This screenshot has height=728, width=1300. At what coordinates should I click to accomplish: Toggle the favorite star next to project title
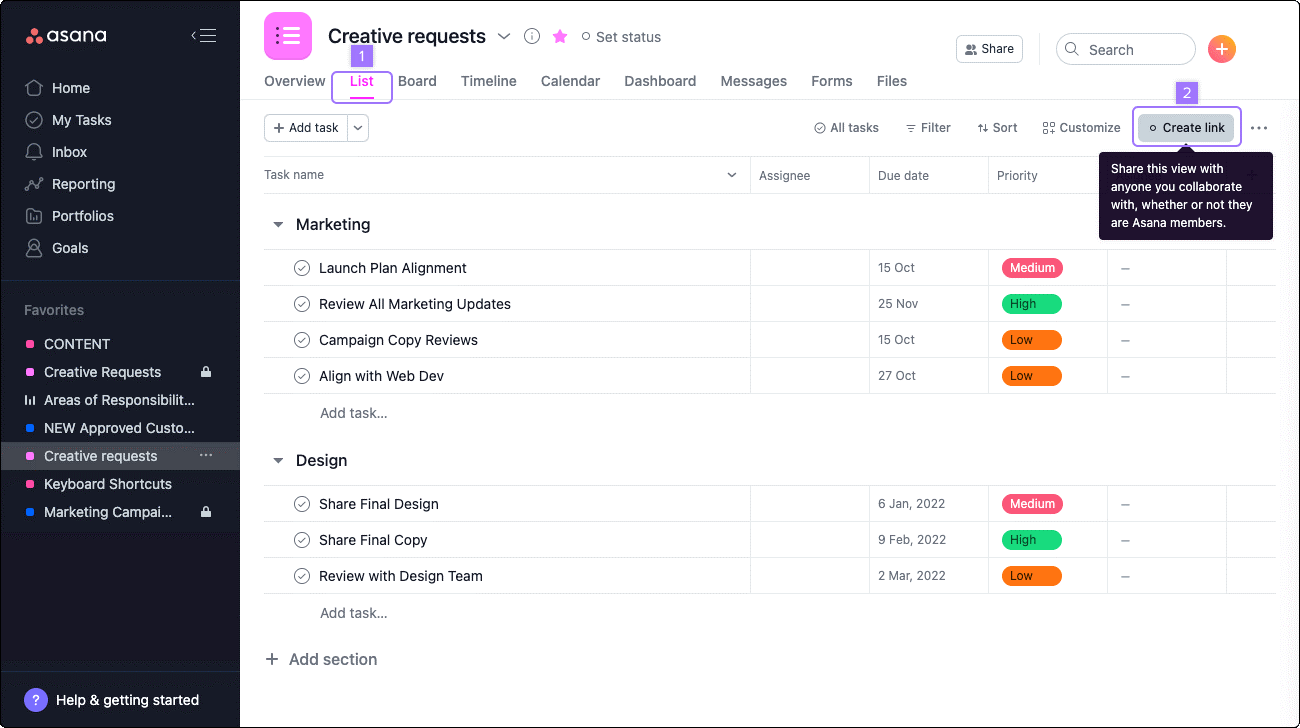(560, 36)
